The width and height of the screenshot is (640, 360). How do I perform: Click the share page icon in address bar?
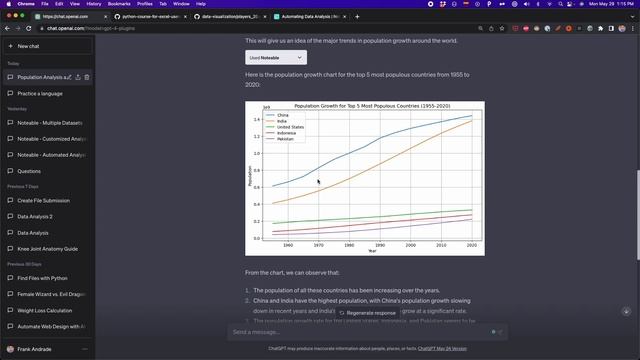(491, 29)
